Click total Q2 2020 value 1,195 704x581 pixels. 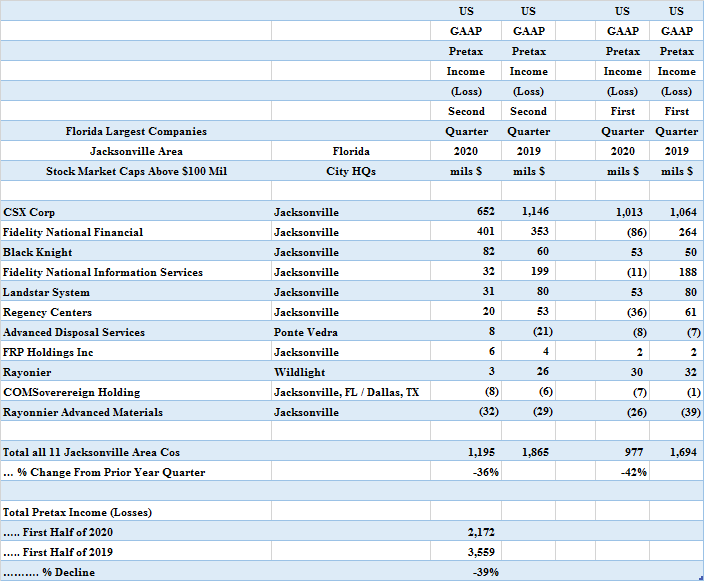point(481,452)
